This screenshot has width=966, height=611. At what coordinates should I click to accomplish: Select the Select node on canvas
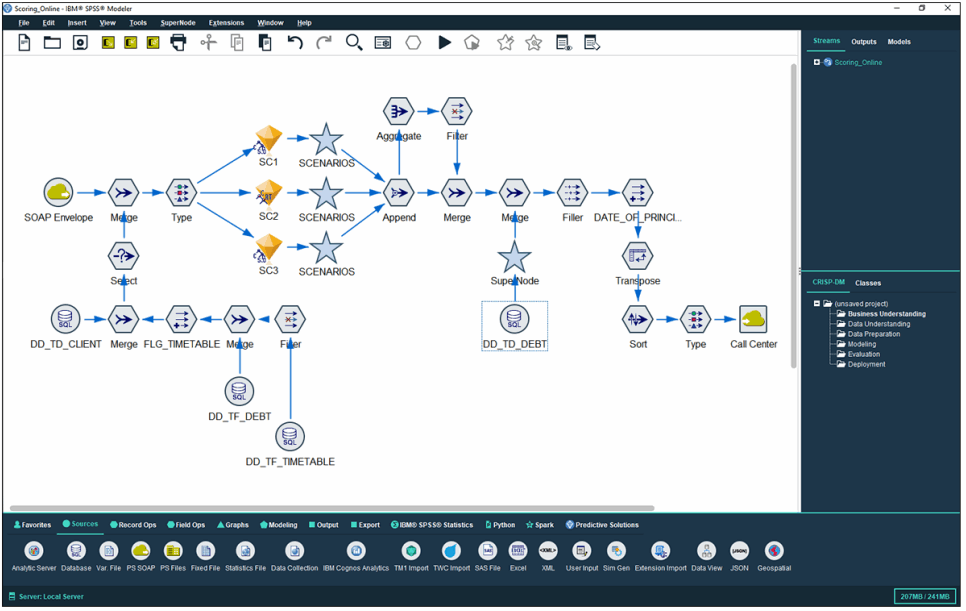(x=124, y=256)
